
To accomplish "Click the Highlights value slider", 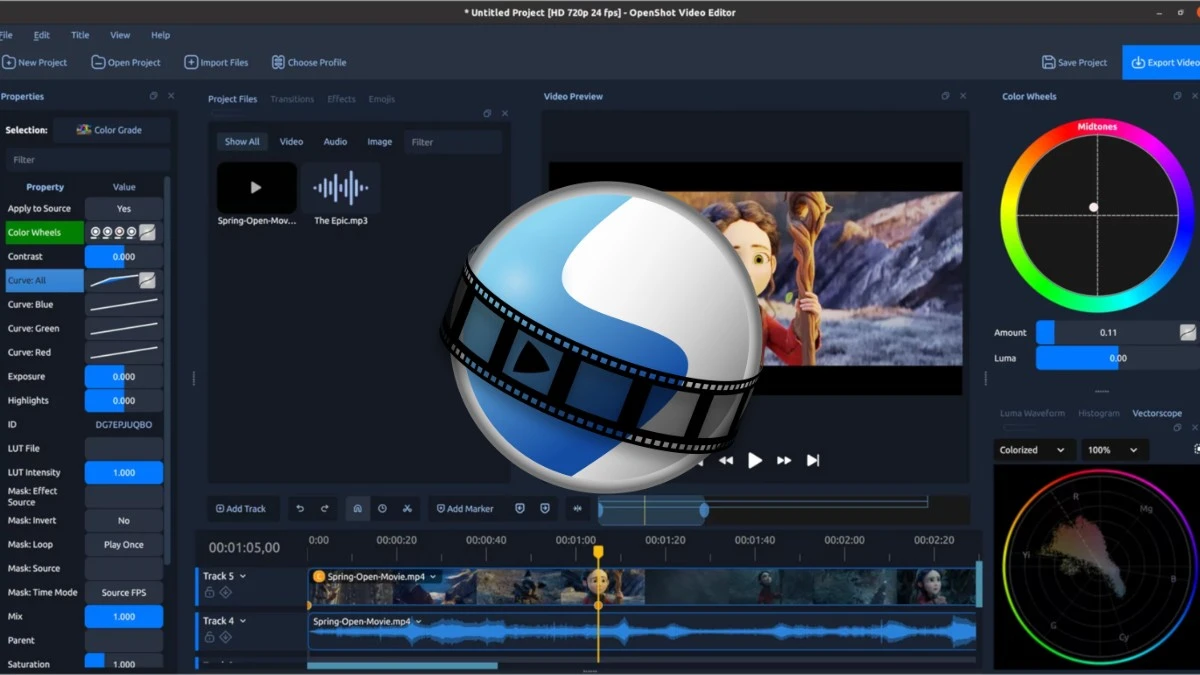I will 124,401.
